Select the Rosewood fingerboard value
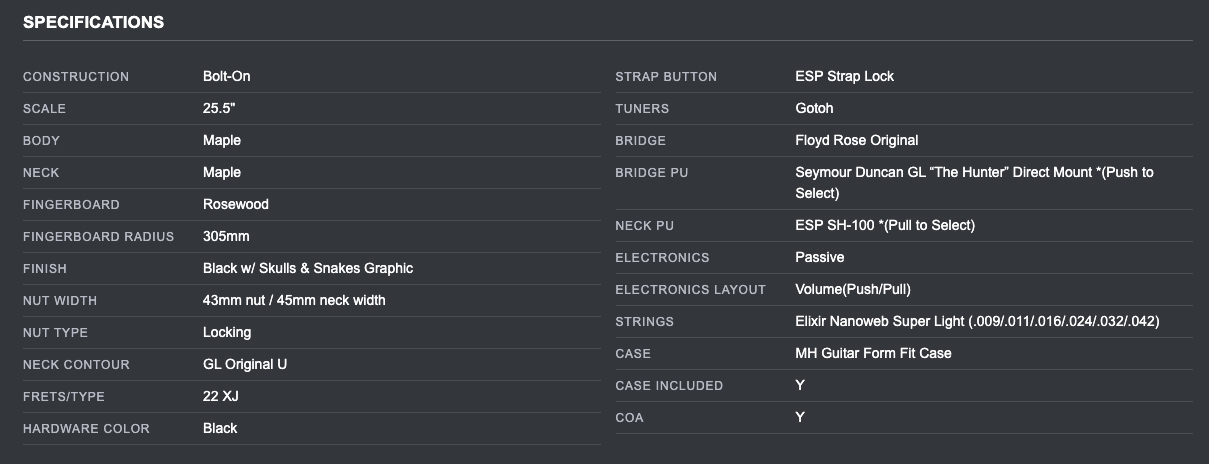 click(x=236, y=204)
